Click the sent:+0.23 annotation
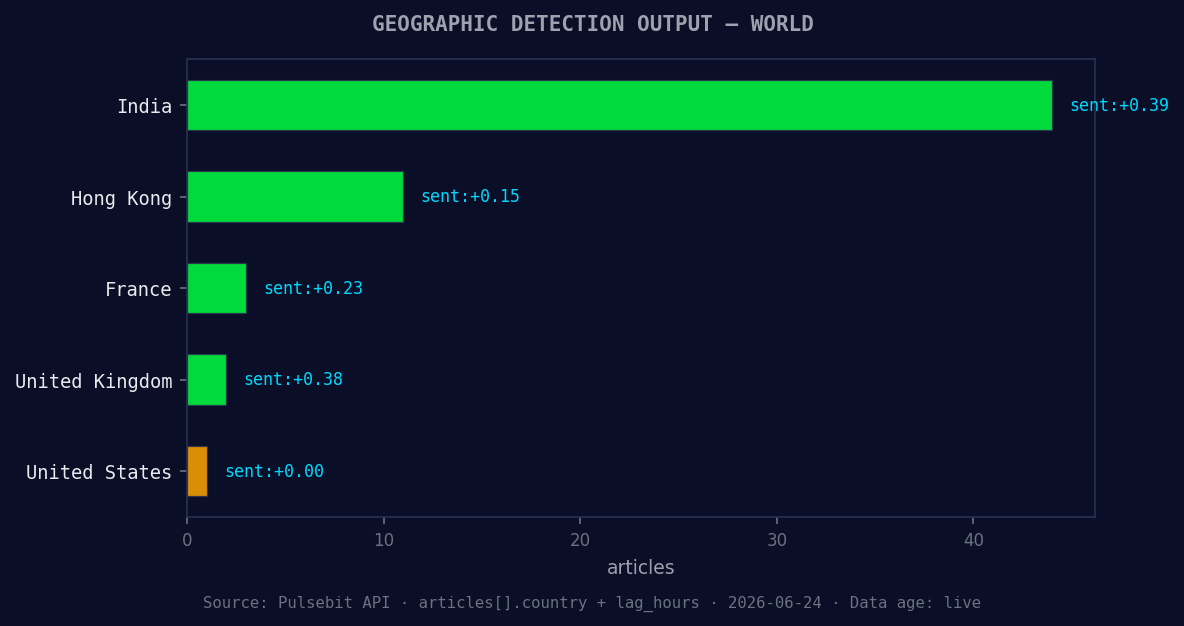The height and width of the screenshot is (626, 1184). [x=313, y=288]
